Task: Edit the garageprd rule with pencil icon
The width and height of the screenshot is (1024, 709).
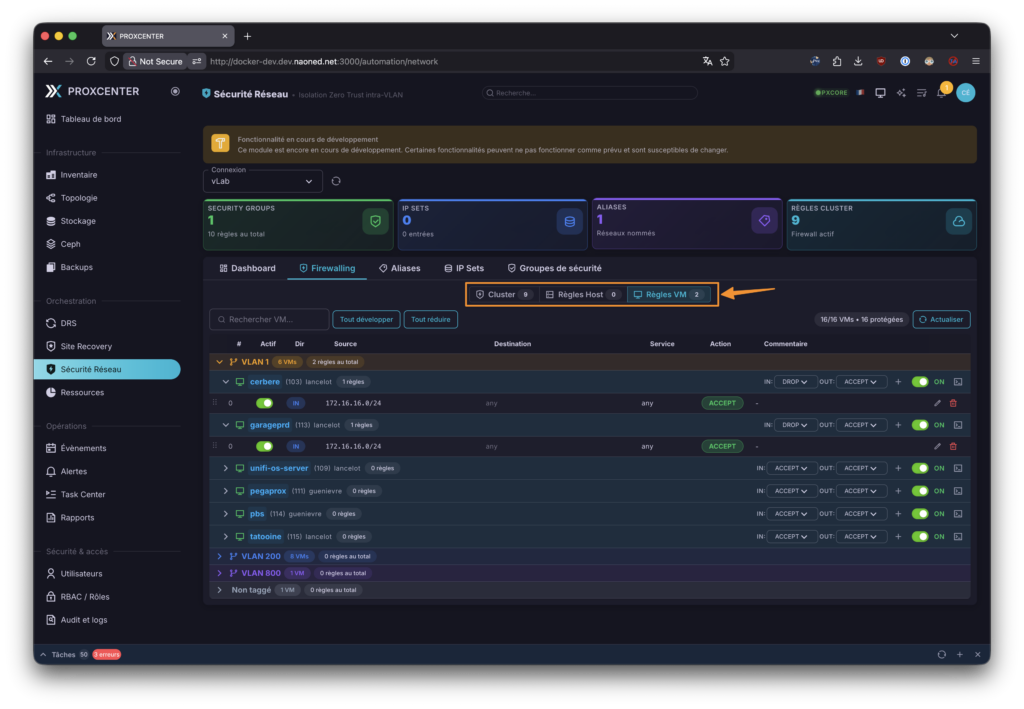Action: tap(937, 446)
